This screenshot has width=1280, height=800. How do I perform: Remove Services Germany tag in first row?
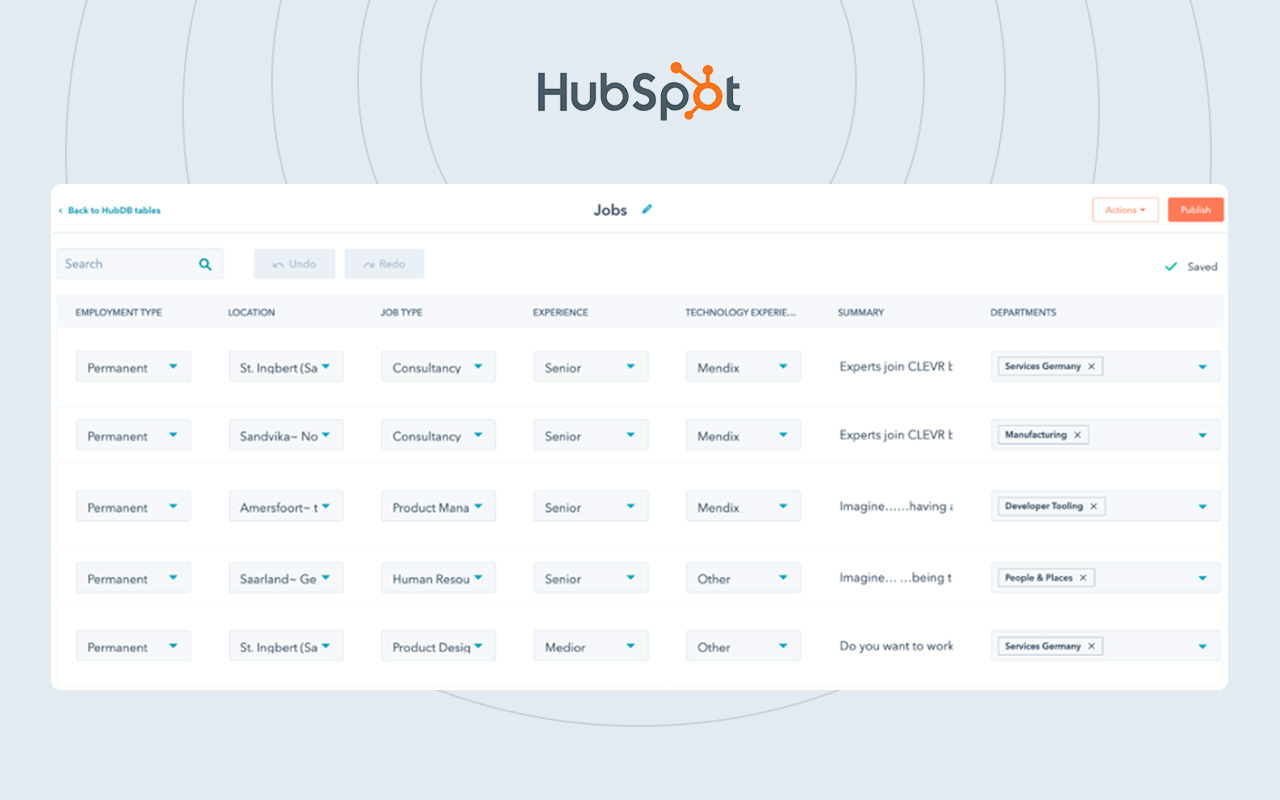point(1091,367)
